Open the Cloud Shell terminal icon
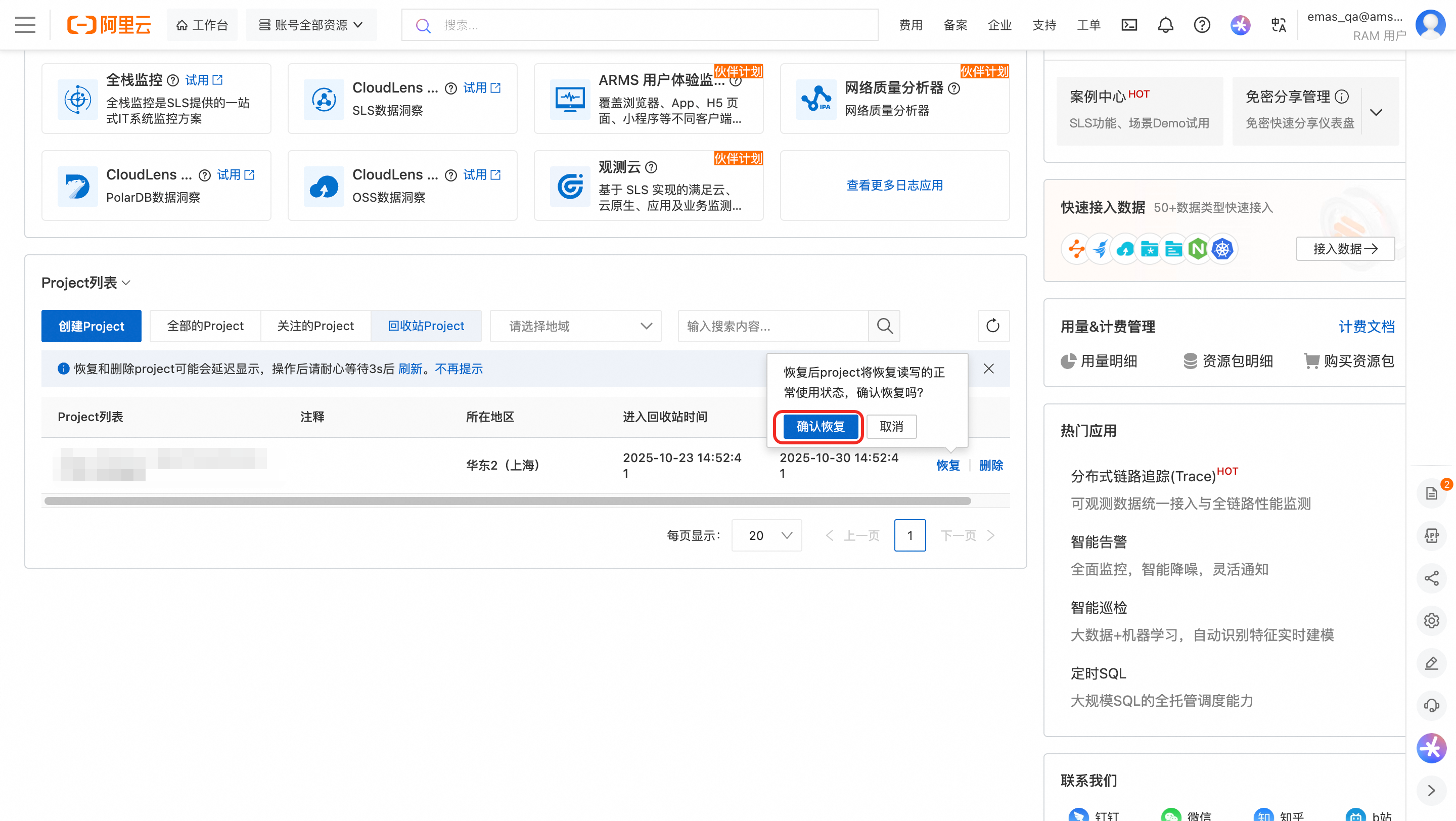Viewport: 1456px width, 821px height. [x=1129, y=25]
